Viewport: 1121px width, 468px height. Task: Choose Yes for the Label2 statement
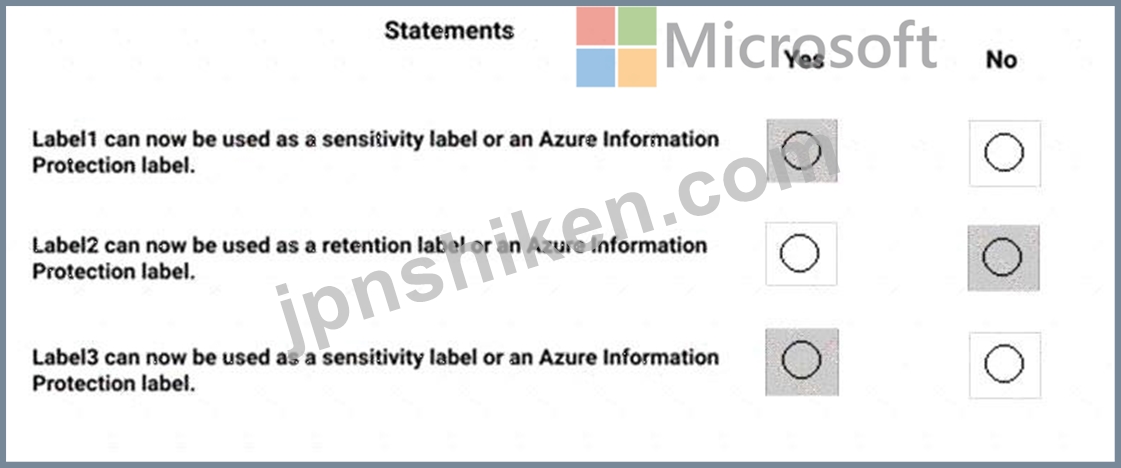[x=799, y=254]
